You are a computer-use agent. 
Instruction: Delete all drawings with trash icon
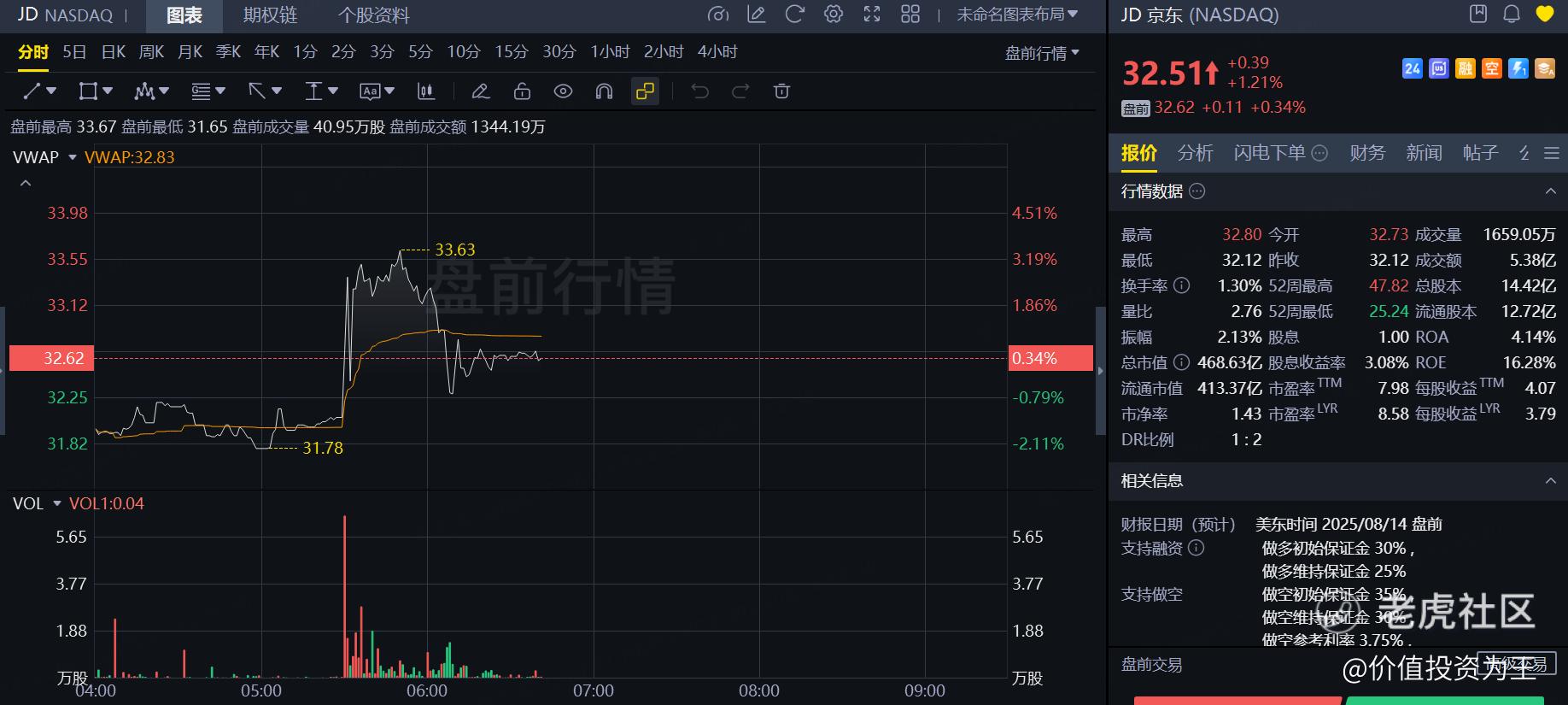point(781,91)
